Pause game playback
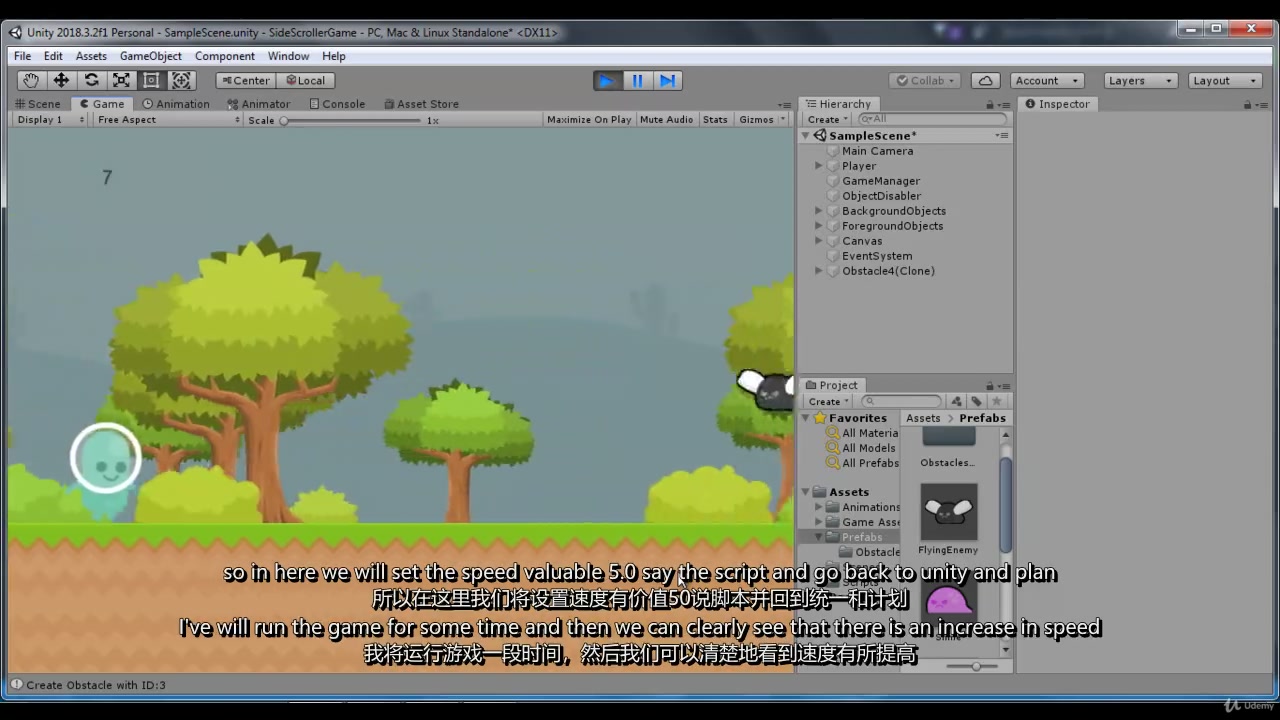Image resolution: width=1280 pixels, height=720 pixels. [637, 80]
